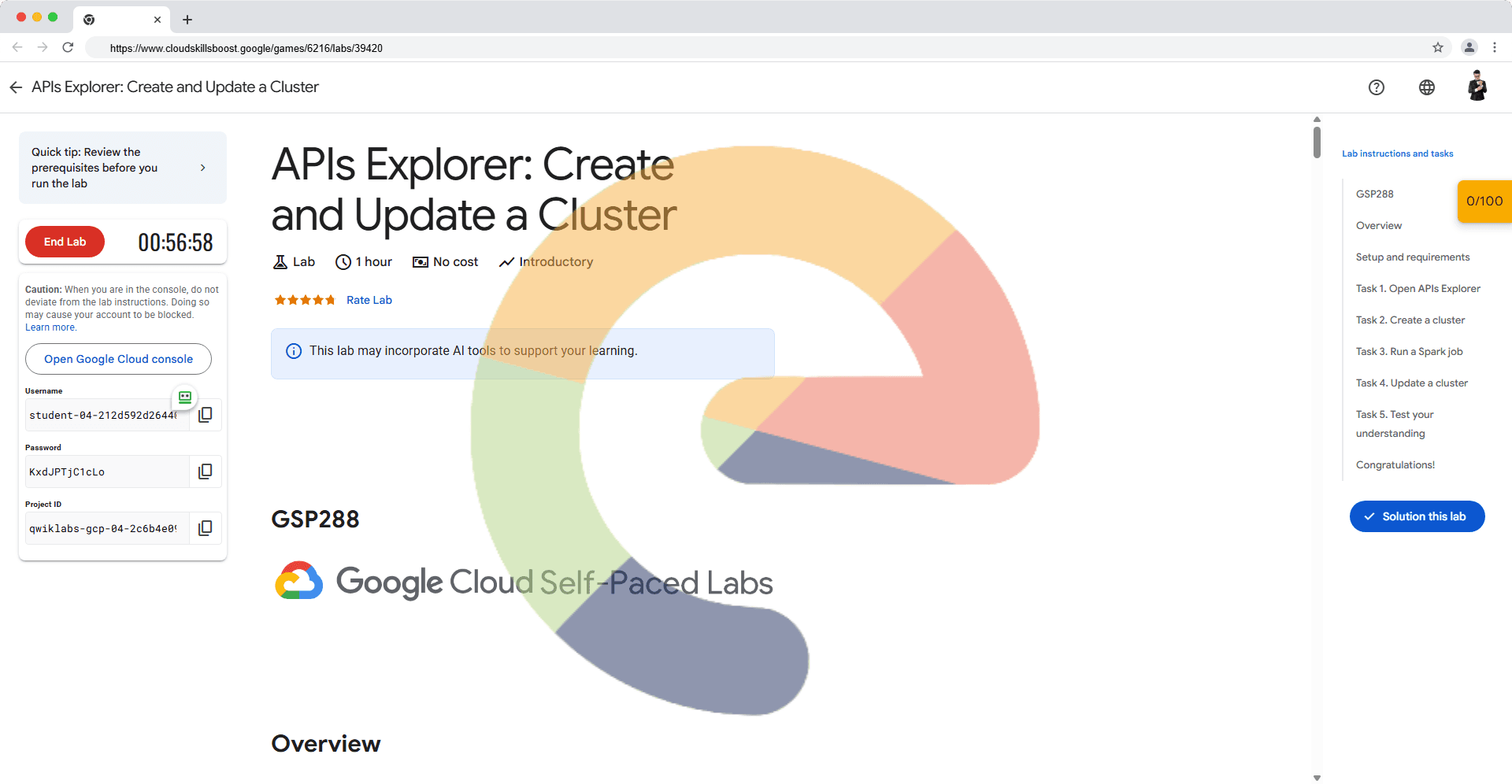
Task: Copy the Password to clipboard
Action: [206, 472]
